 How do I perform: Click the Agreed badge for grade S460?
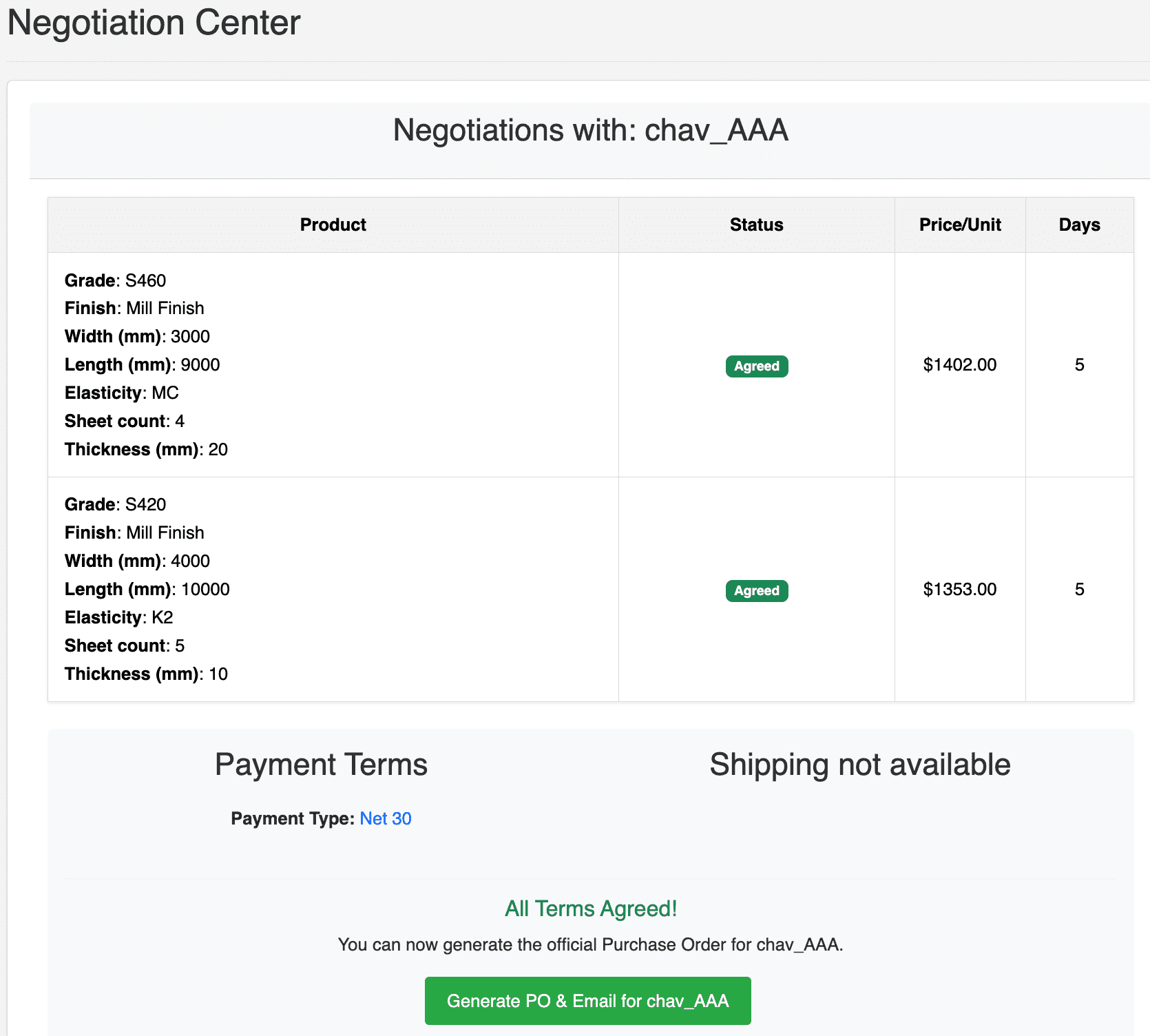coord(756,366)
